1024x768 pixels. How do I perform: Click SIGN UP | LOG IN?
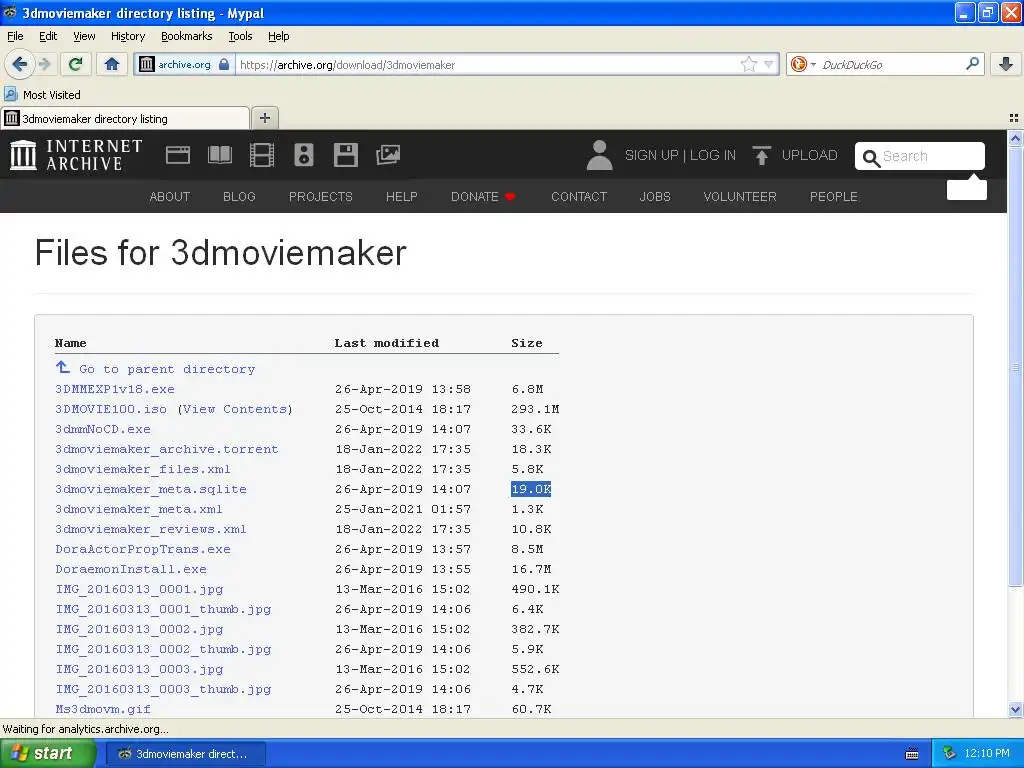coord(680,155)
